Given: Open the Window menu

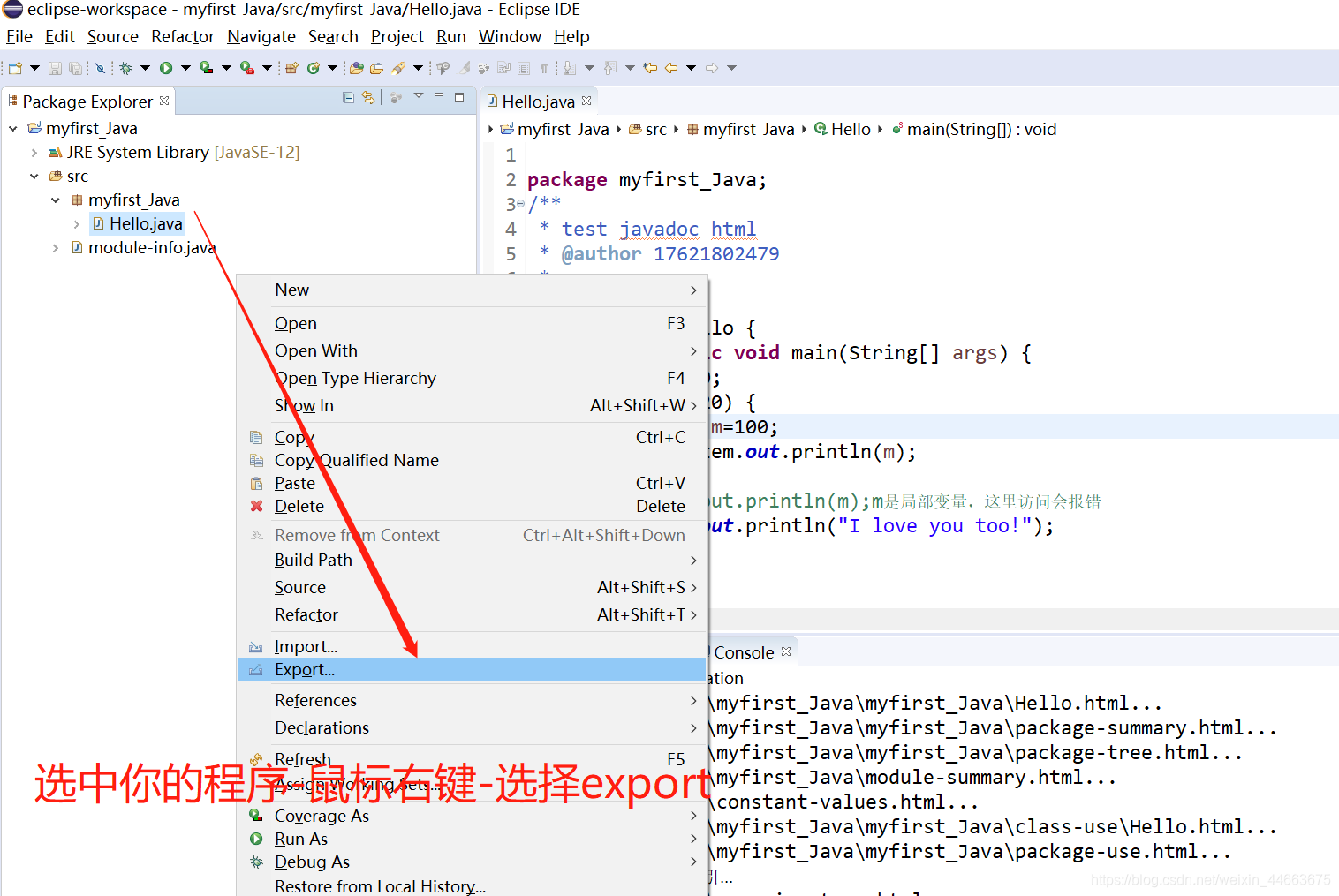Looking at the screenshot, I should click(510, 36).
